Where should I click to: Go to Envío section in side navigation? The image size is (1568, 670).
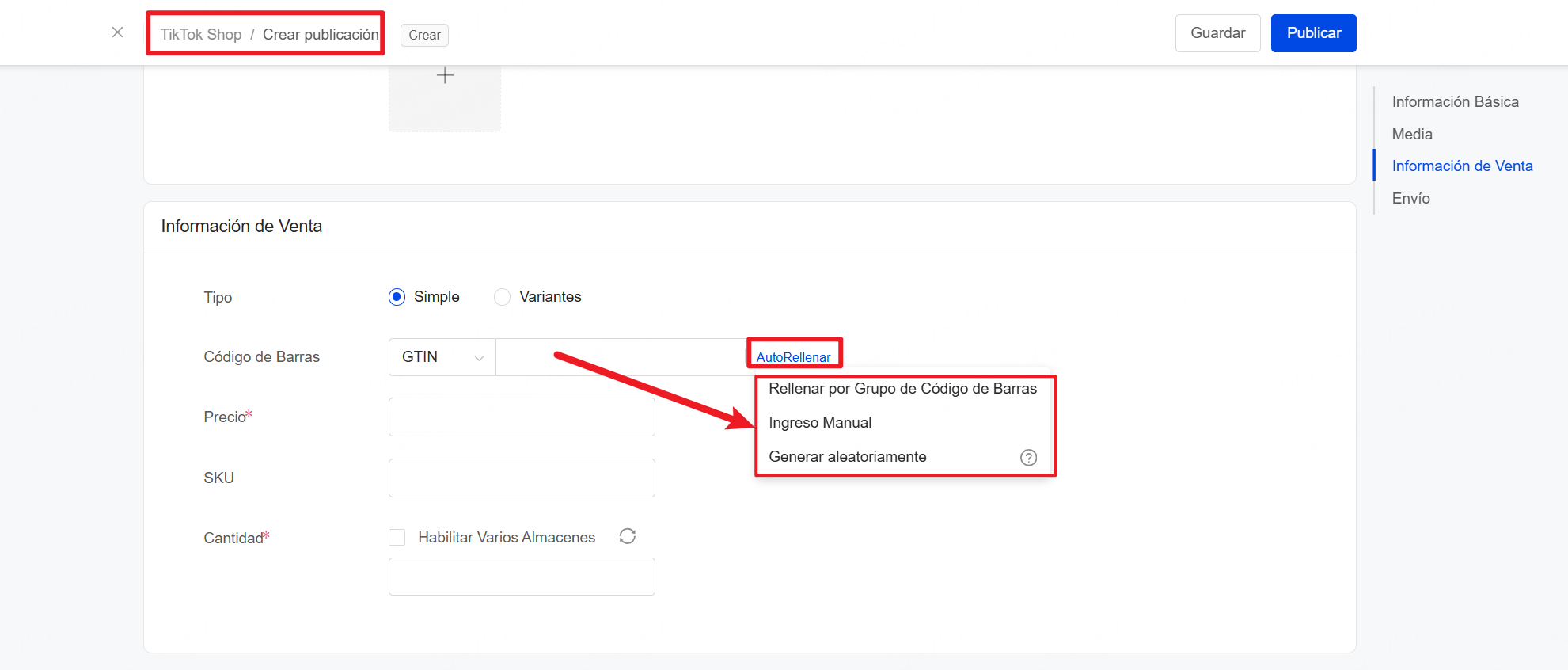(x=1410, y=198)
